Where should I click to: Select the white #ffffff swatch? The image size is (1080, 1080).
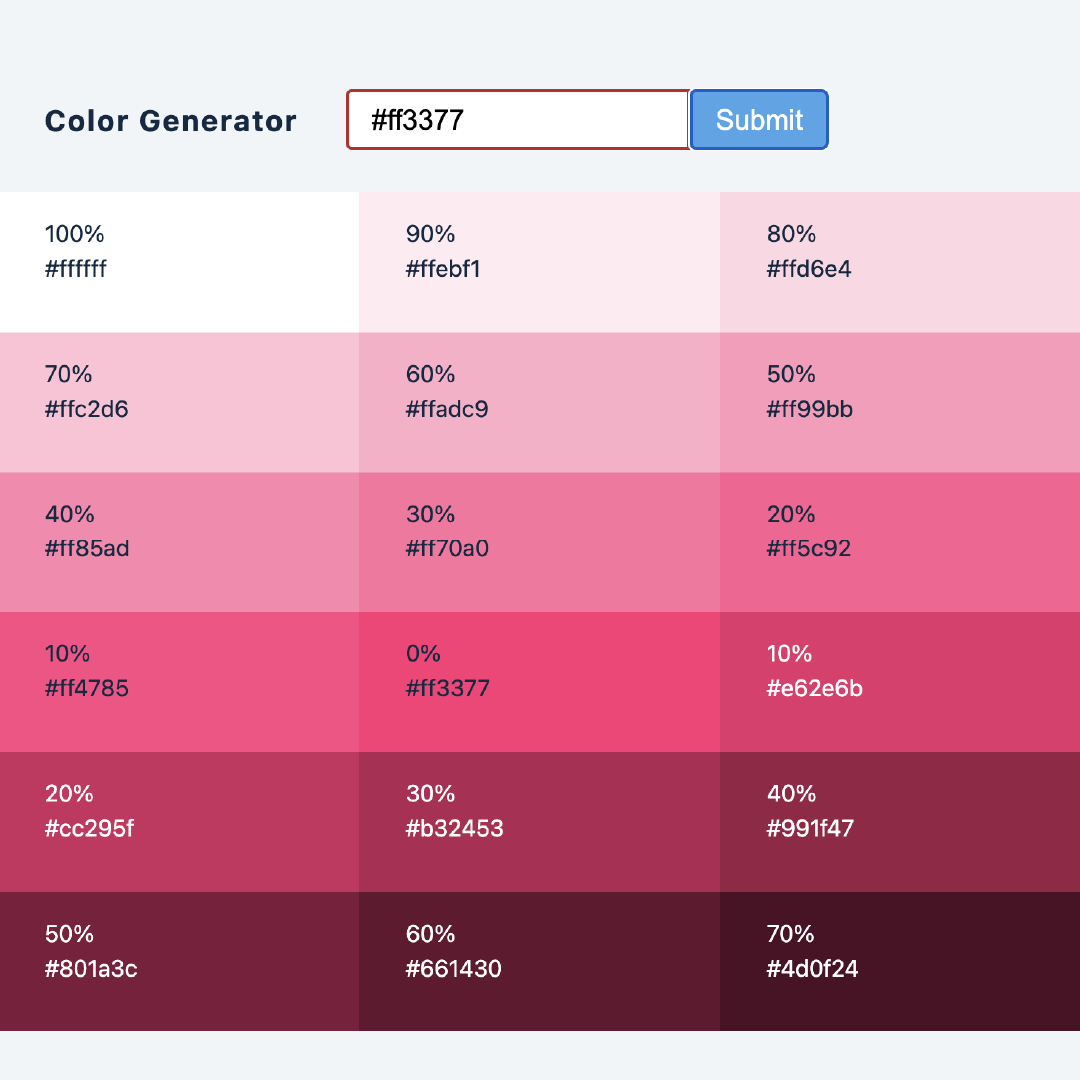[179, 261]
